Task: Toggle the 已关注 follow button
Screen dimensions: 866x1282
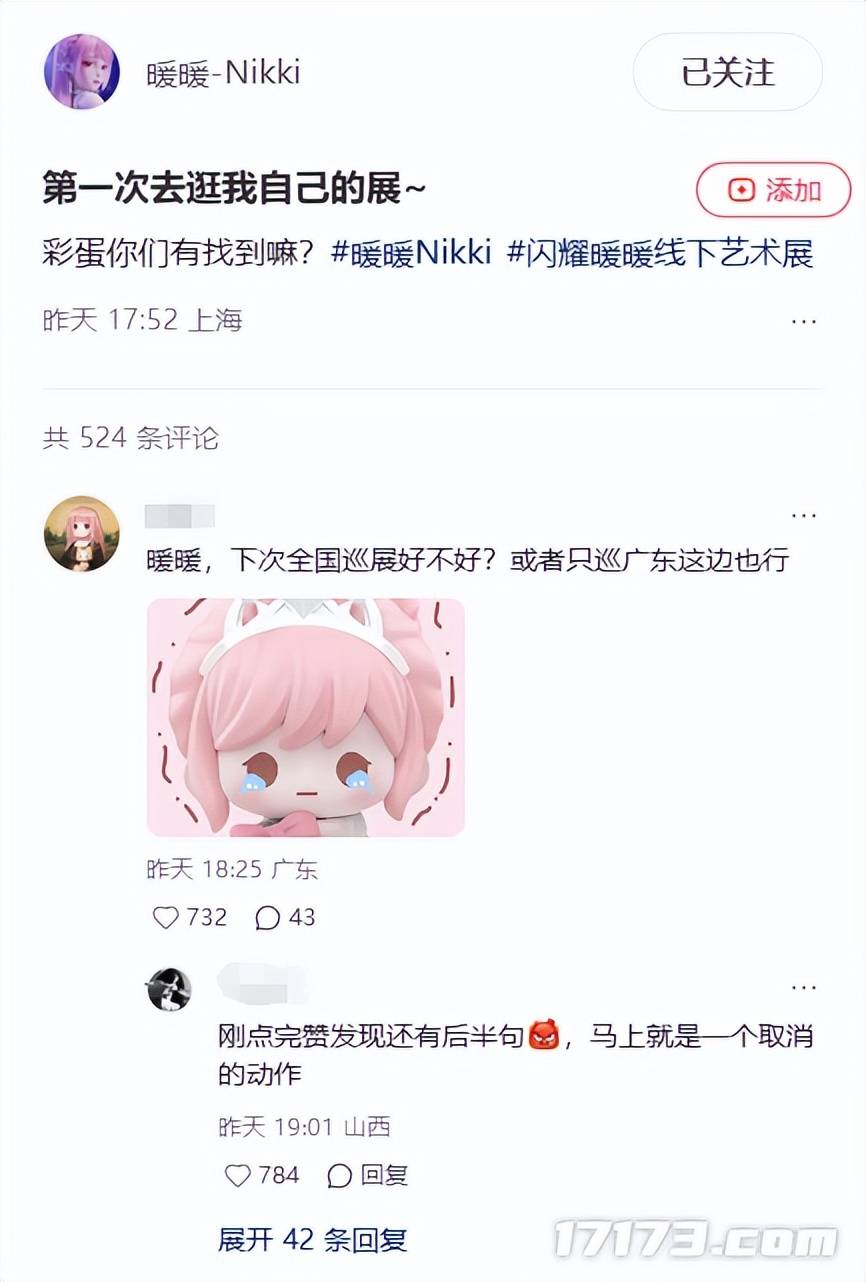Action: click(x=728, y=72)
